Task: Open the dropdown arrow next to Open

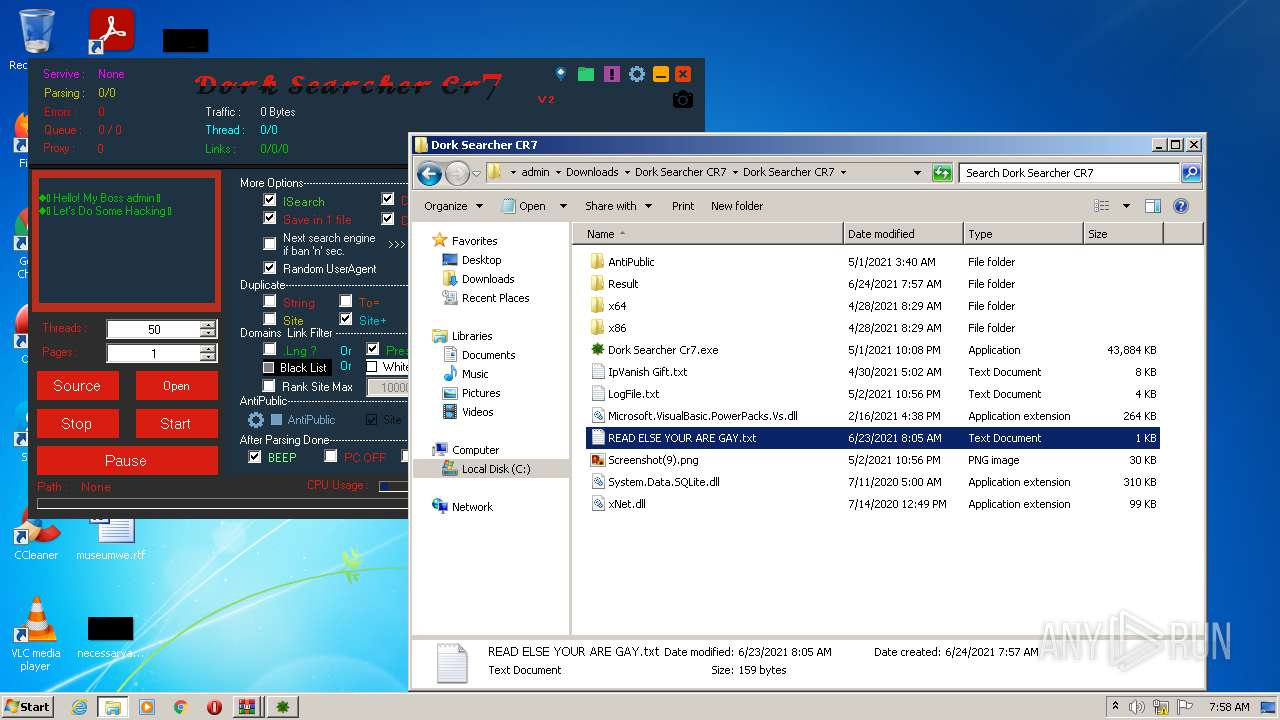Action: (x=563, y=206)
